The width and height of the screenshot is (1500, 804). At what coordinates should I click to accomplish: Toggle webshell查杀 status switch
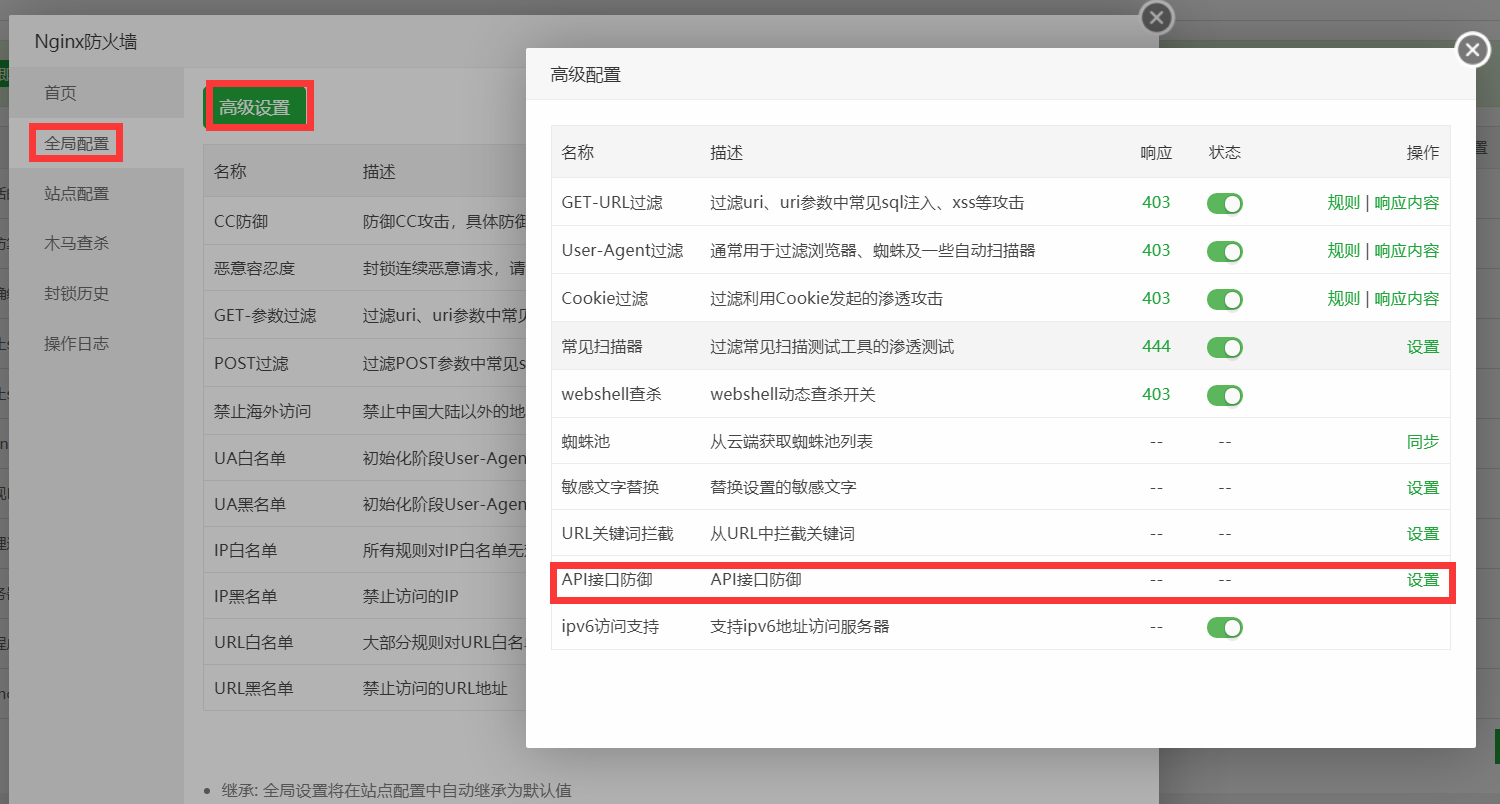[1224, 395]
